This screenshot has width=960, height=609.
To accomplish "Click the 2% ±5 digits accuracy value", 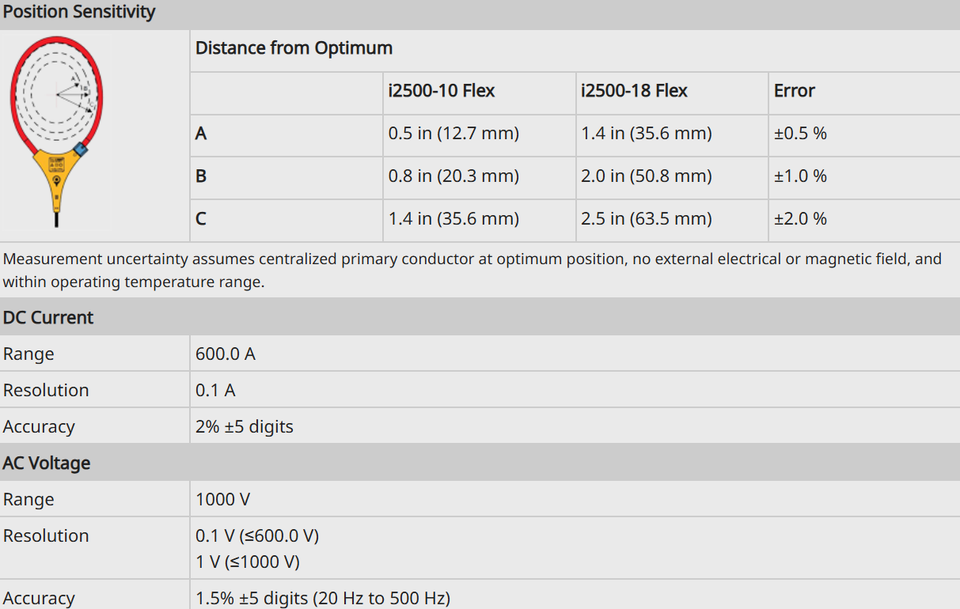I will point(244,427).
